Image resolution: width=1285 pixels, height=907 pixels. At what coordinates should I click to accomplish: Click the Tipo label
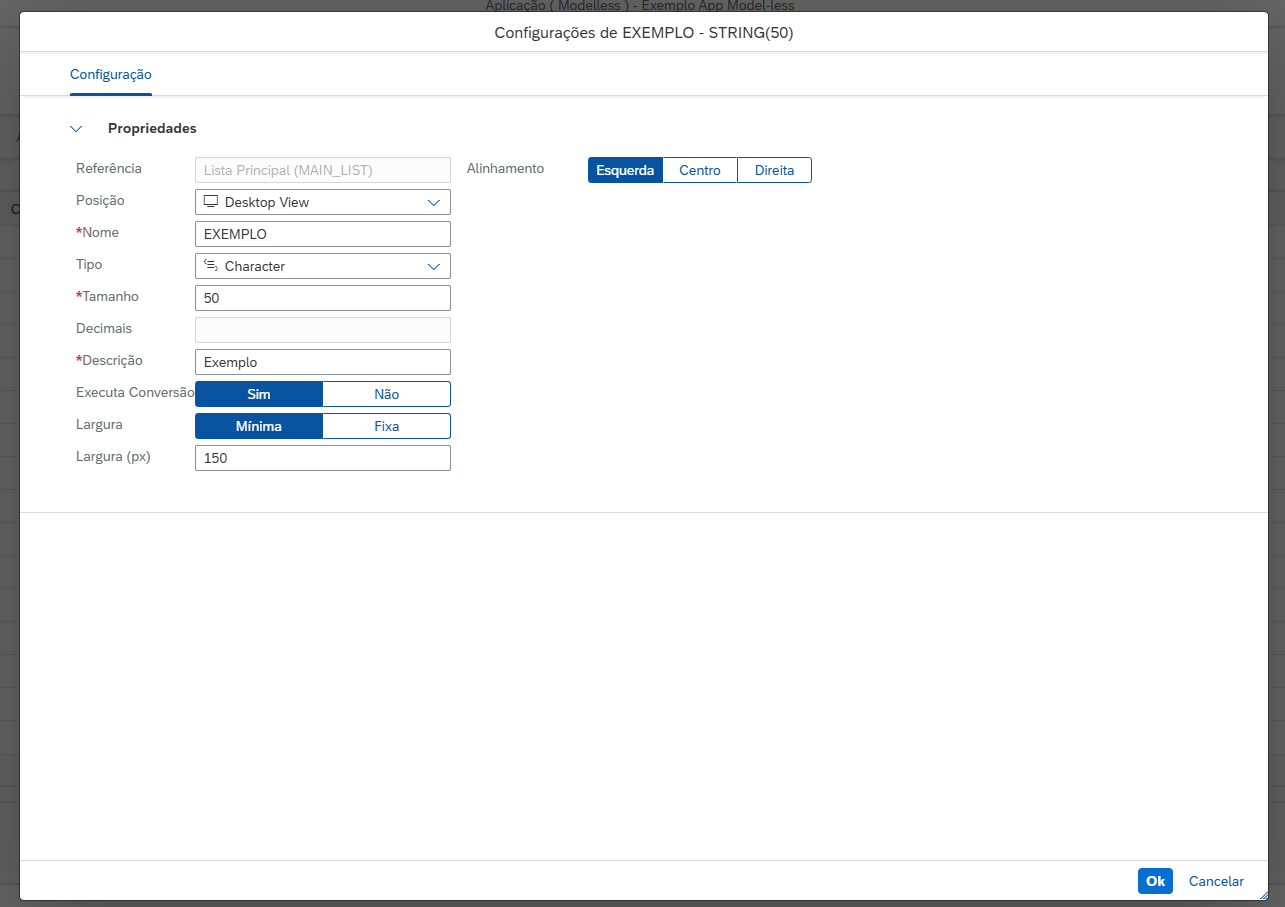(x=89, y=264)
